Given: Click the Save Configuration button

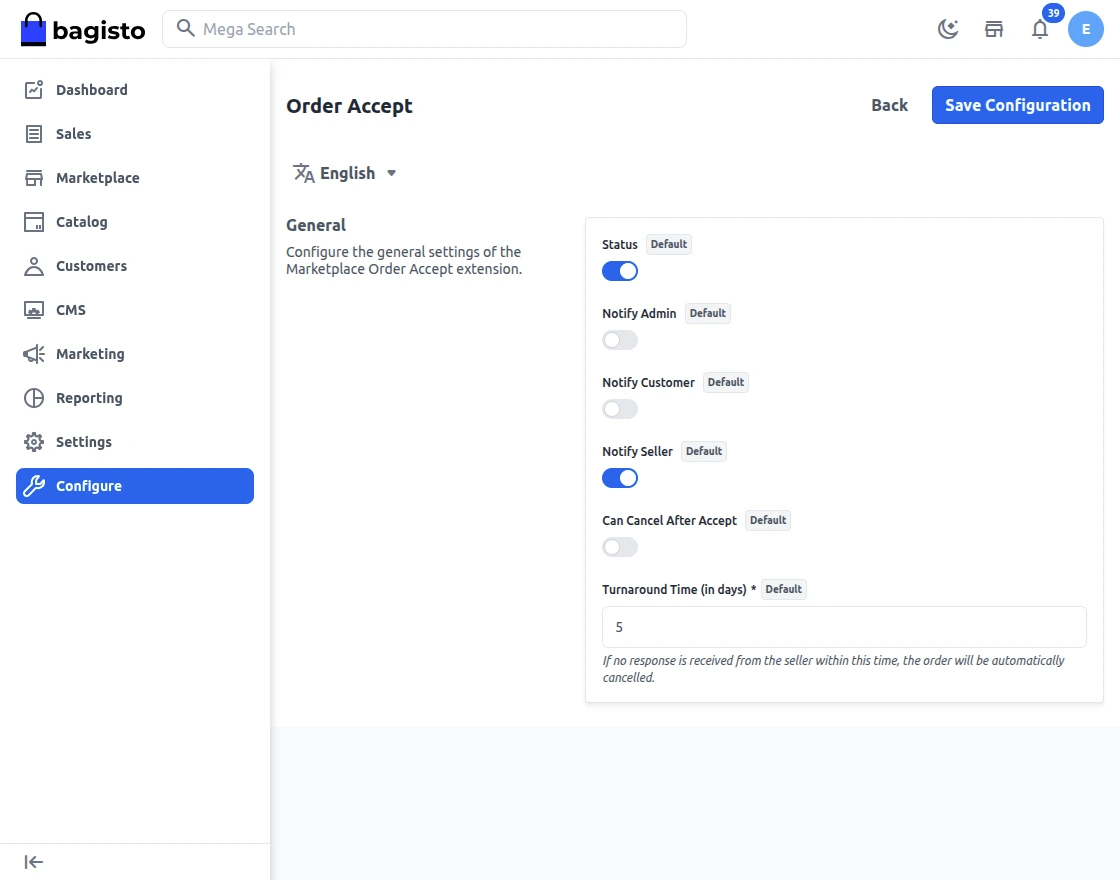Looking at the screenshot, I should pyautogui.click(x=1017, y=105).
